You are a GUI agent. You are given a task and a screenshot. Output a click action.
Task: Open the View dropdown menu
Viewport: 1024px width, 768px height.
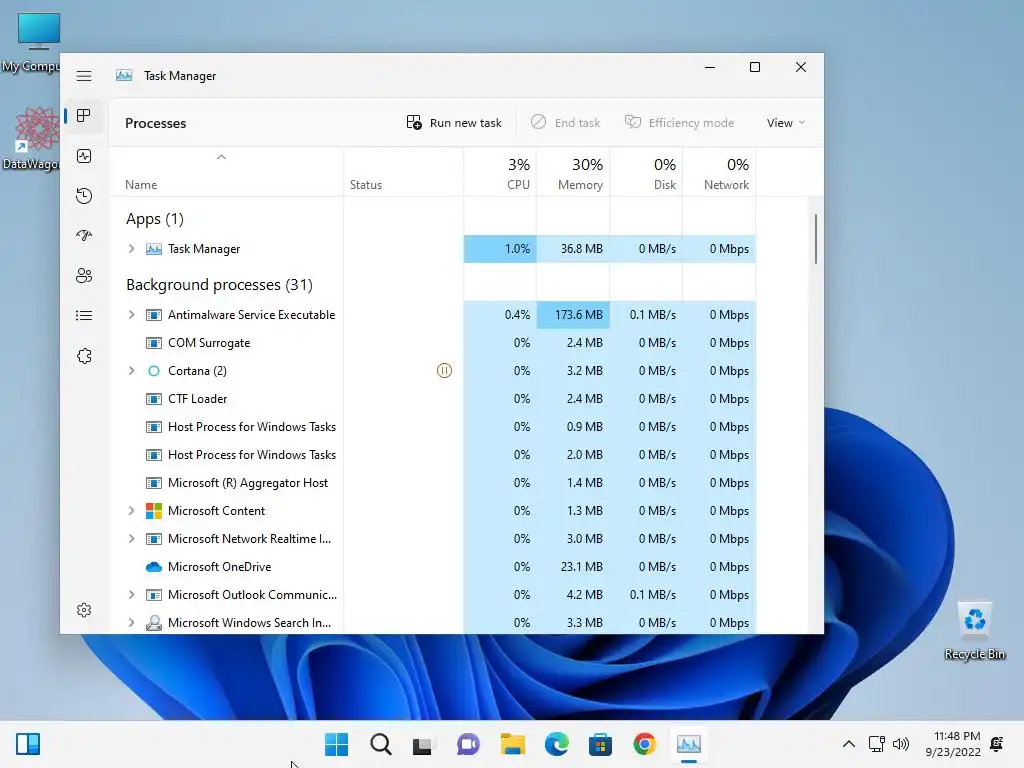coord(786,123)
